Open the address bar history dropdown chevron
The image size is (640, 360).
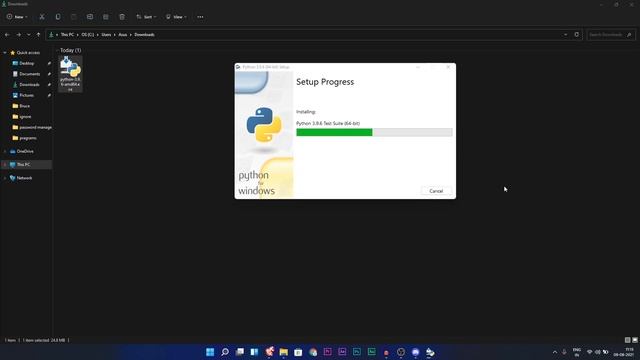coord(565,35)
